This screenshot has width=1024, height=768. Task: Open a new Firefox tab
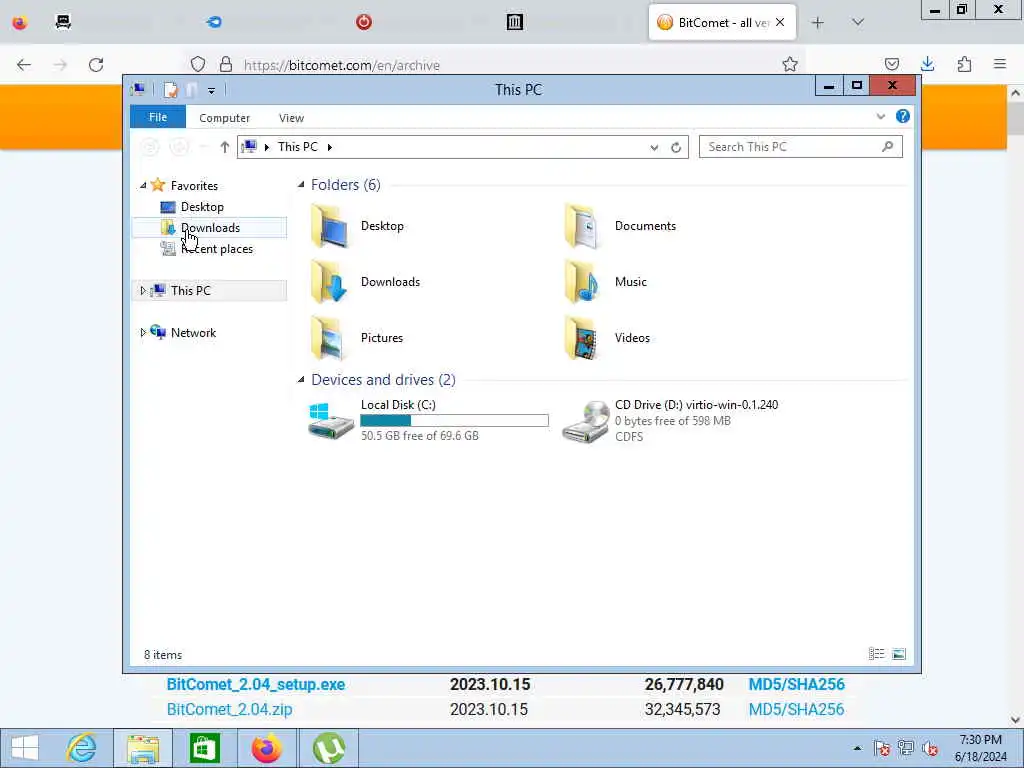(818, 23)
